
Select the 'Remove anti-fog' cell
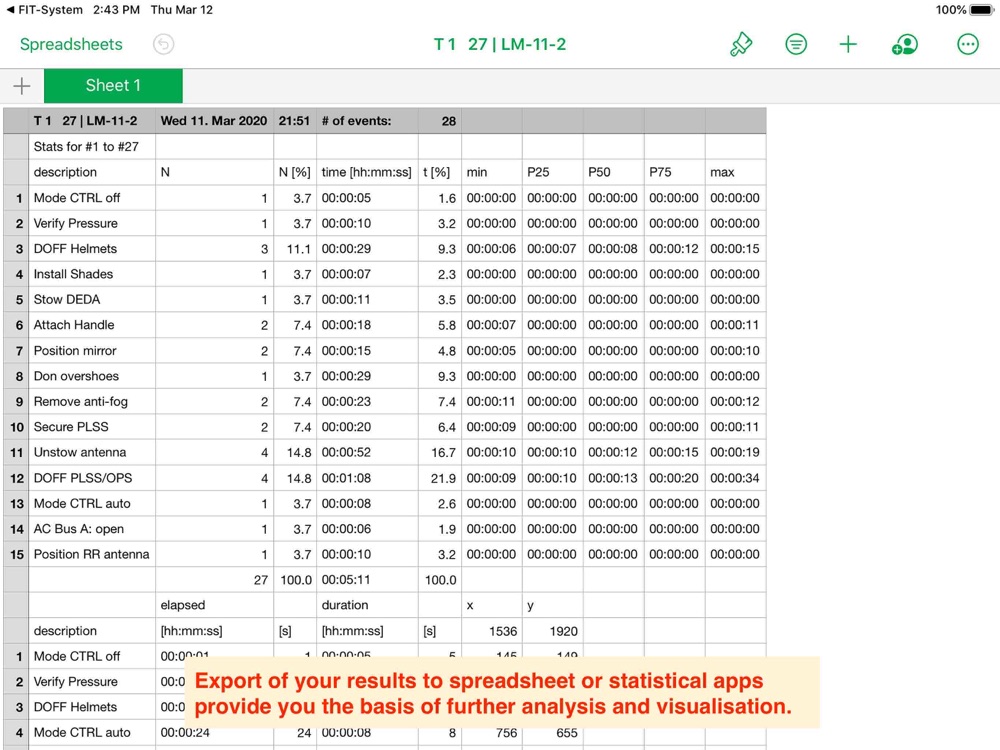point(92,402)
